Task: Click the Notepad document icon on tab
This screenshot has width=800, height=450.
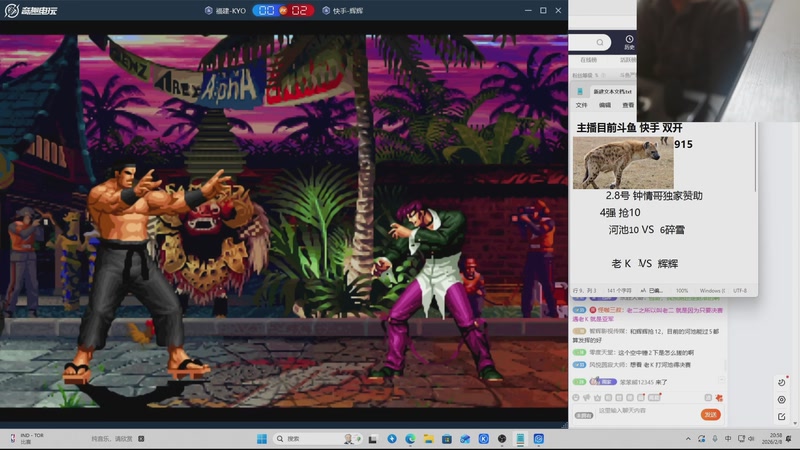Action: pyautogui.click(x=580, y=91)
